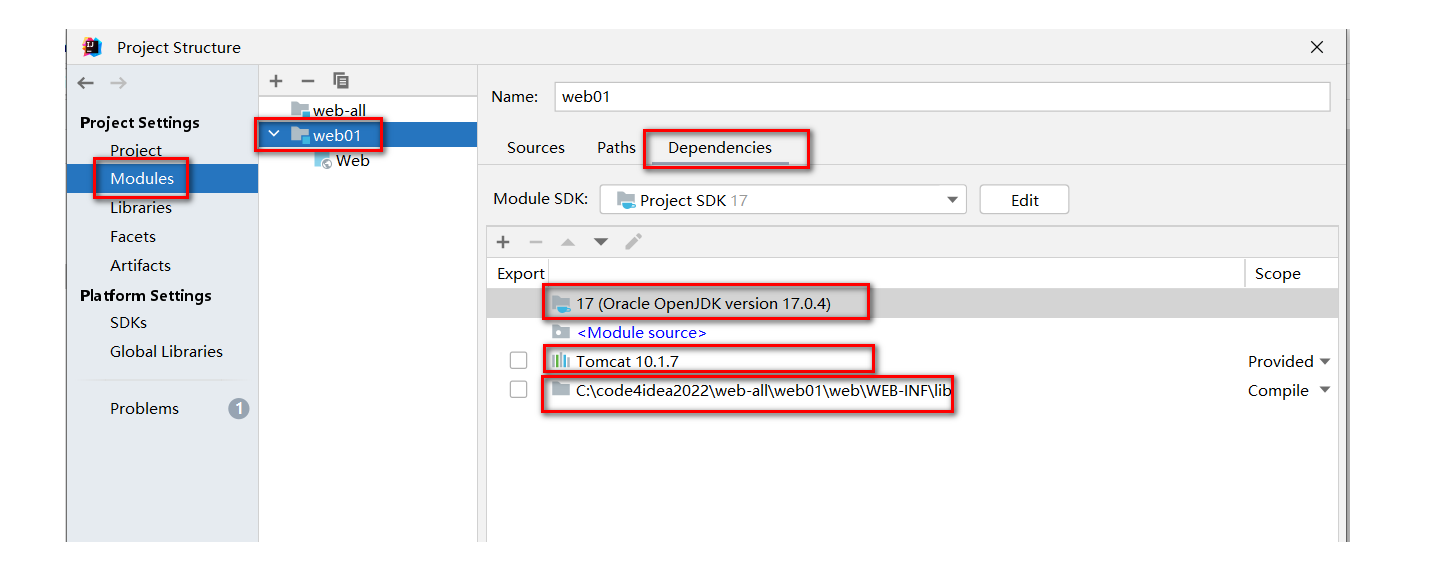Screen dimensions: 1444x570
Task: Collapse the web01 module tree node
Action: click(x=273, y=134)
